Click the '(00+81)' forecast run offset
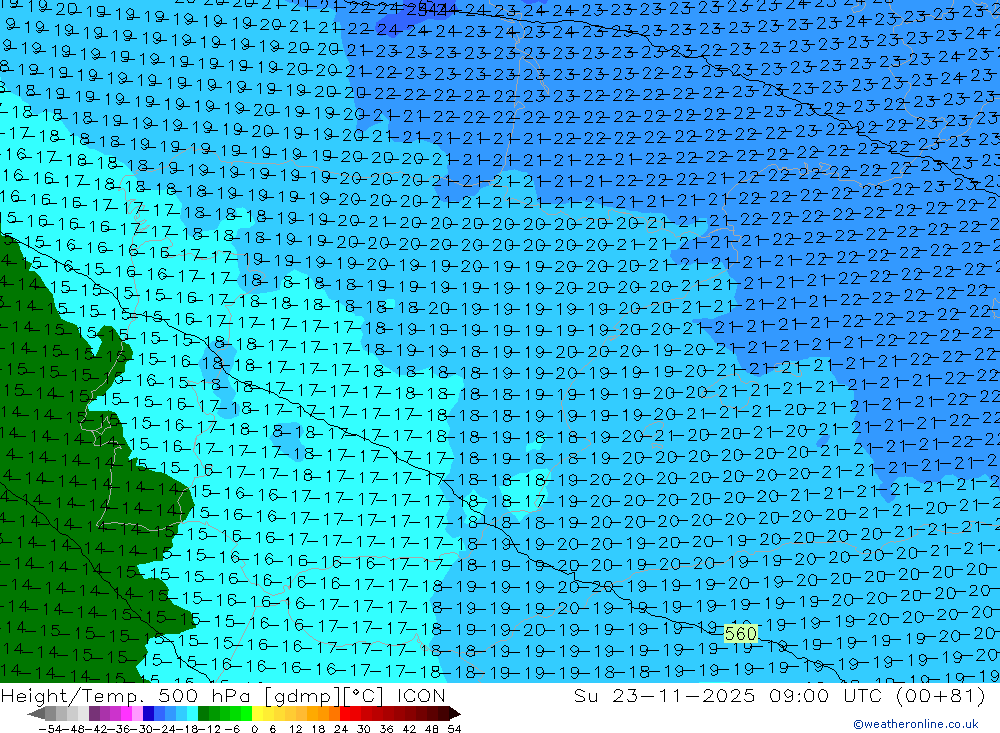Screen dimensions: 1000x733 pyautogui.click(x=941, y=695)
